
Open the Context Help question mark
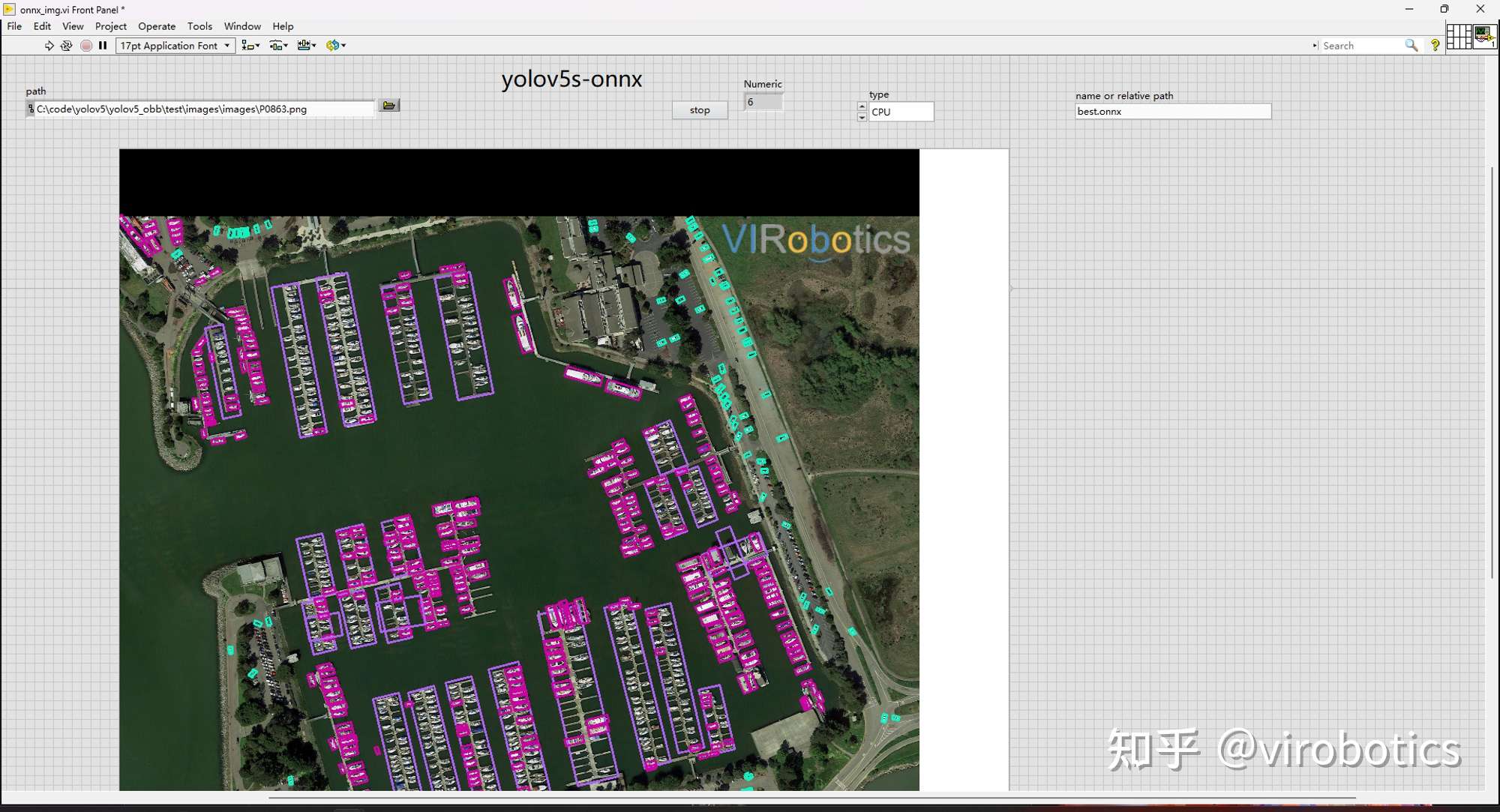1435,46
